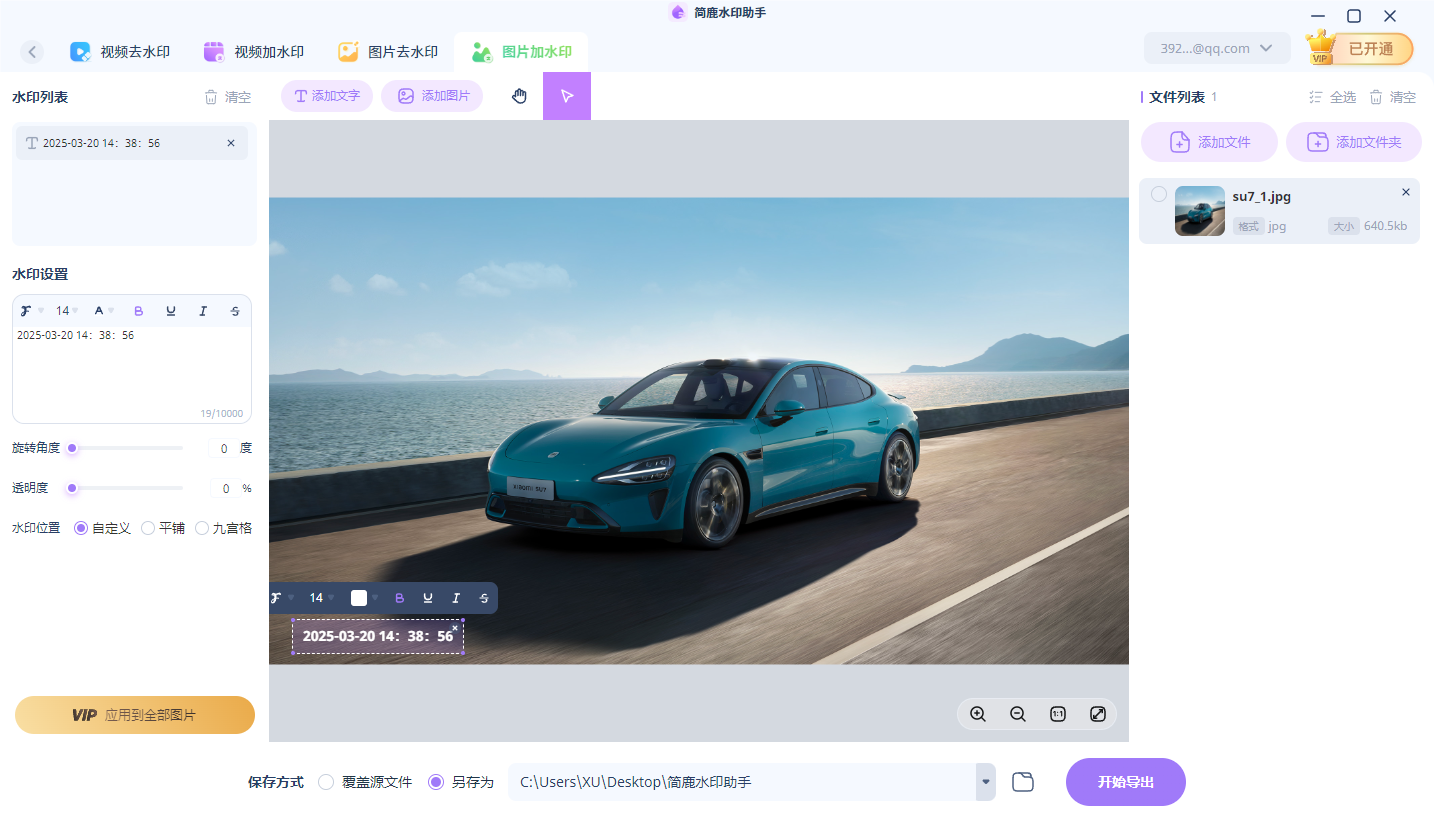The height and width of the screenshot is (822, 1434).
Task: Click the 添加图片 button
Action: coord(432,96)
